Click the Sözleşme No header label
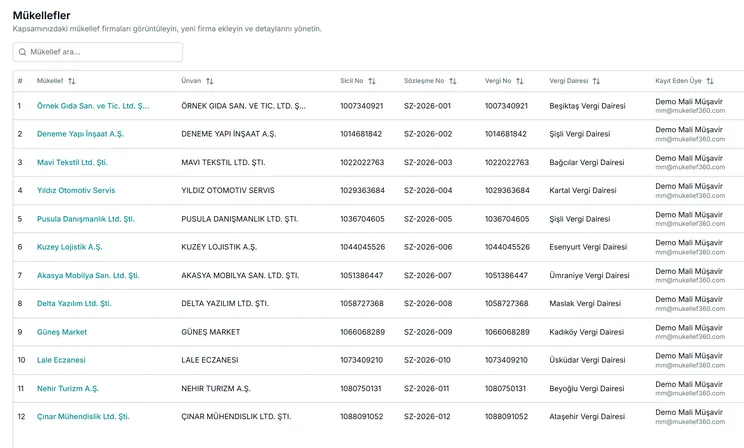The height and width of the screenshot is (448, 744). (424, 81)
